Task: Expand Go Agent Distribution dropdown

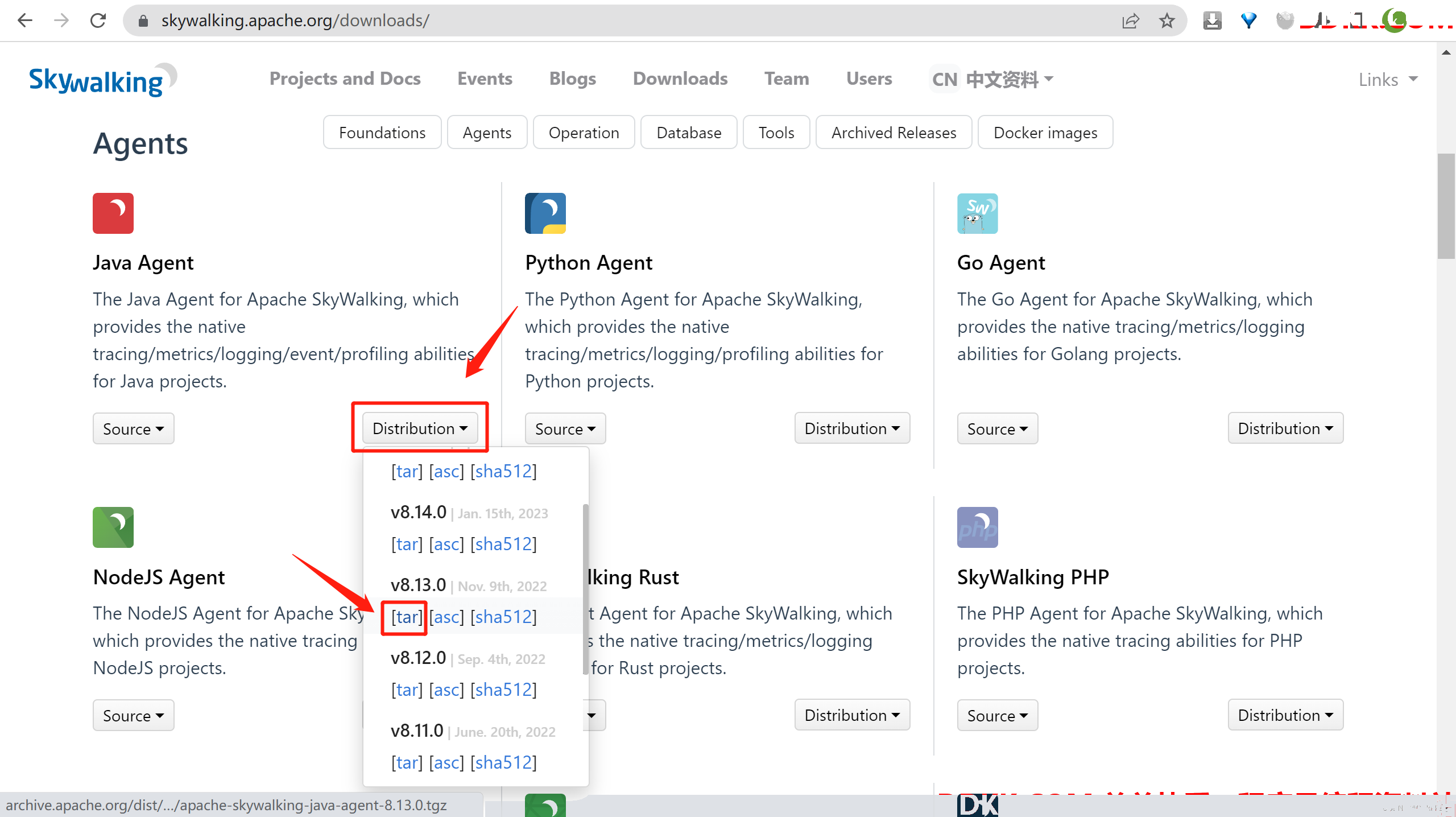Action: 1285,428
